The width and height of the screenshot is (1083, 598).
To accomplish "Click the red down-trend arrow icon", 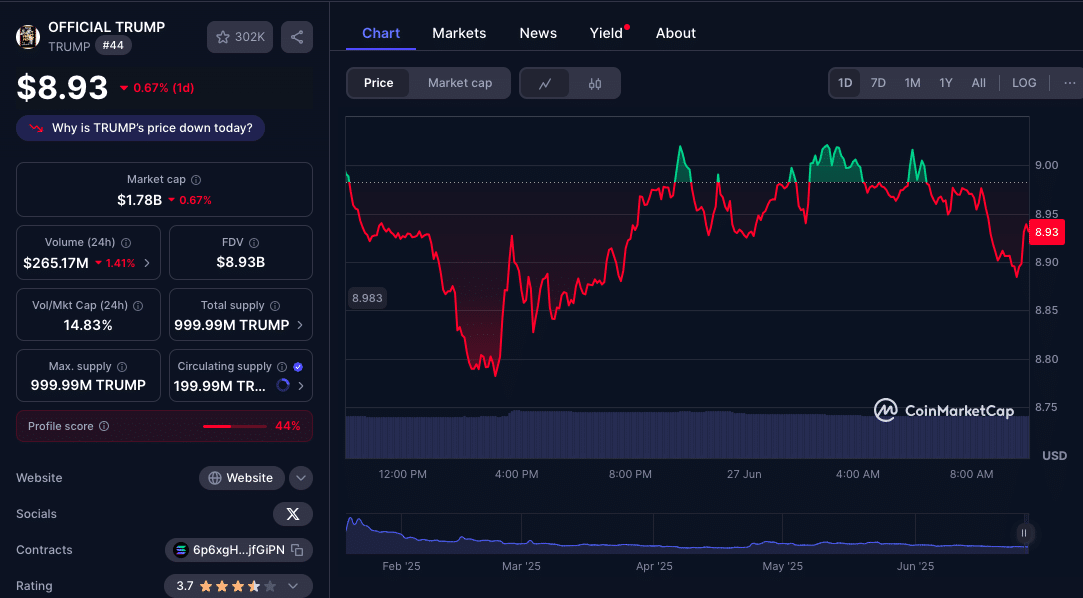I will pyautogui.click(x=36, y=128).
